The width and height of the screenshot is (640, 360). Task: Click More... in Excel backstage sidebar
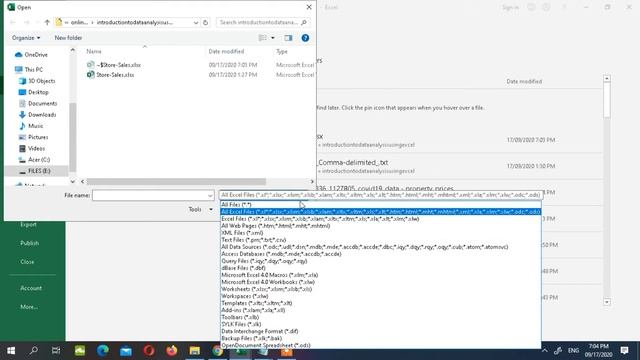(29, 307)
